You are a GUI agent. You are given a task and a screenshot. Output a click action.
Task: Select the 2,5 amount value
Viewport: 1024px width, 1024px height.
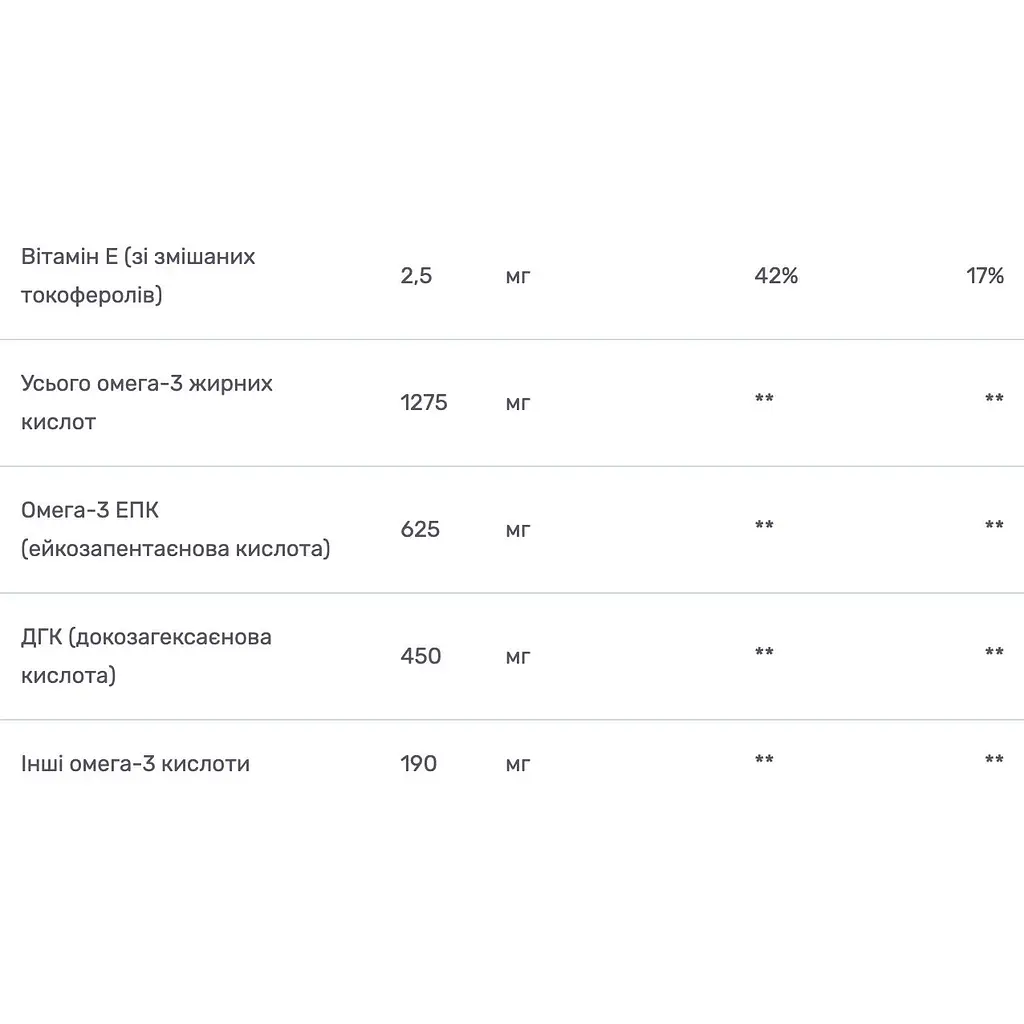coord(416,276)
